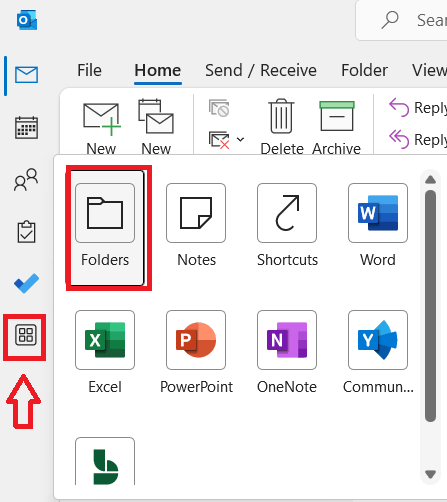Click the apps flyout scrollbar thumb
447x502 pixels.
(430, 306)
